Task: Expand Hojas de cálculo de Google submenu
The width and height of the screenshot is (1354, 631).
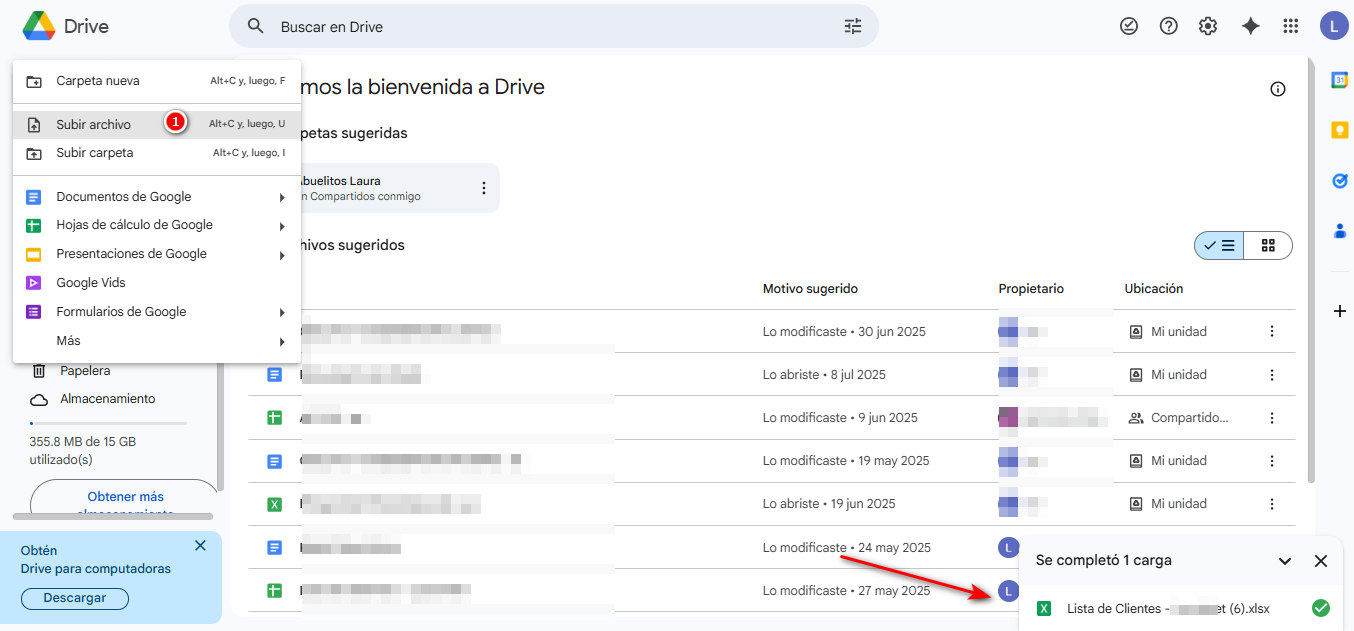Action: (x=282, y=226)
